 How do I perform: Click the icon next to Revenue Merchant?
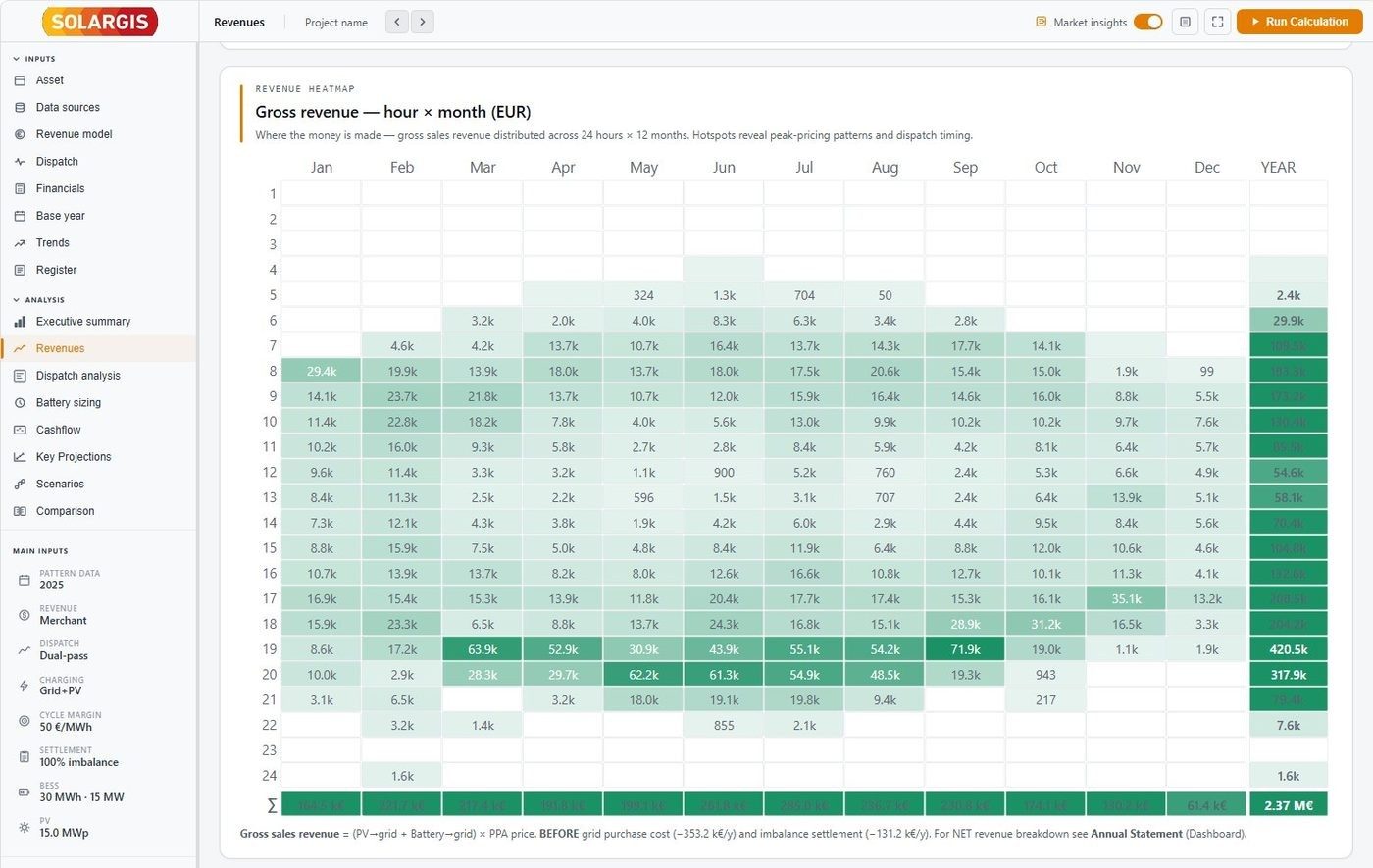point(25,615)
